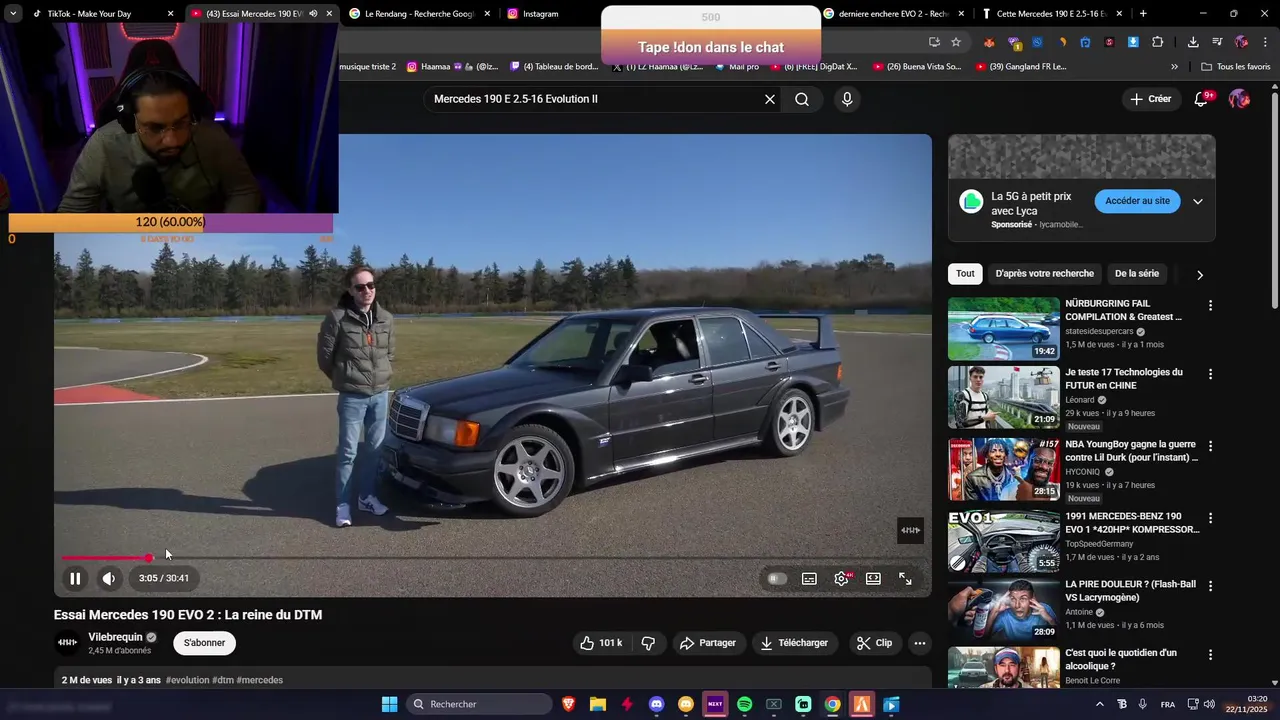
Task: Select the Tout filter chip
Action: click(965, 274)
